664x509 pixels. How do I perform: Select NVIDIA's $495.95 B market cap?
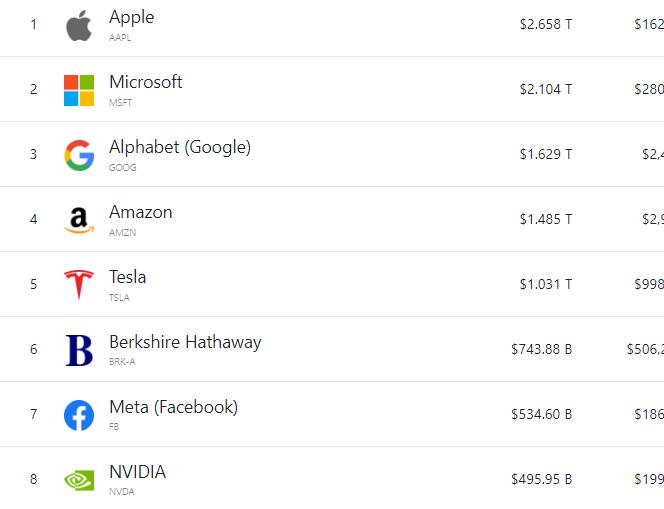(542, 479)
